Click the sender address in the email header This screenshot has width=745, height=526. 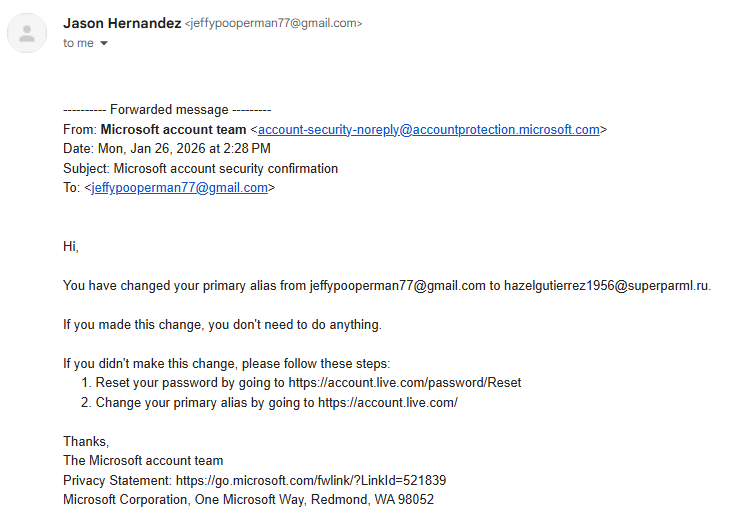click(x=273, y=23)
